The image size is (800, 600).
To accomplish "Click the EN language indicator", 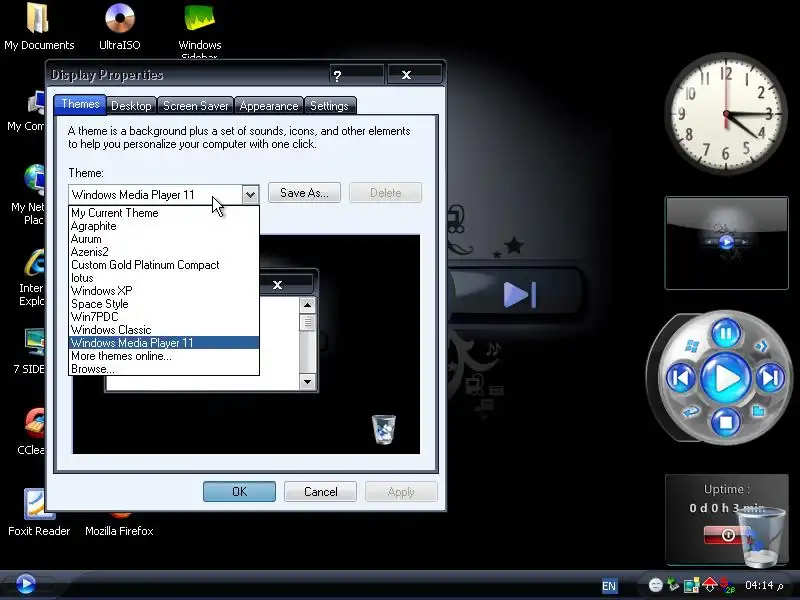I will click(609, 586).
